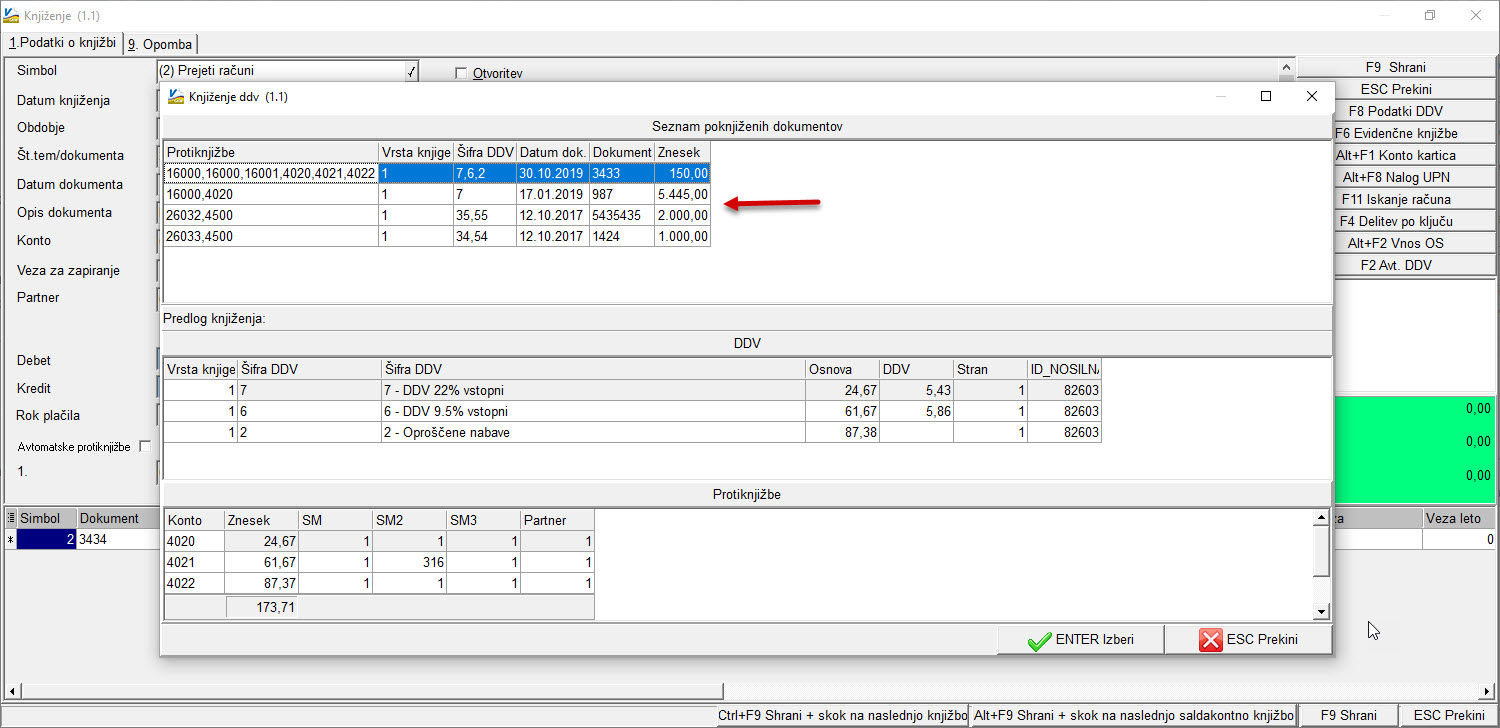Switch to the 1.Podatki o knjižbi tab
This screenshot has width=1500, height=728.
62,43
